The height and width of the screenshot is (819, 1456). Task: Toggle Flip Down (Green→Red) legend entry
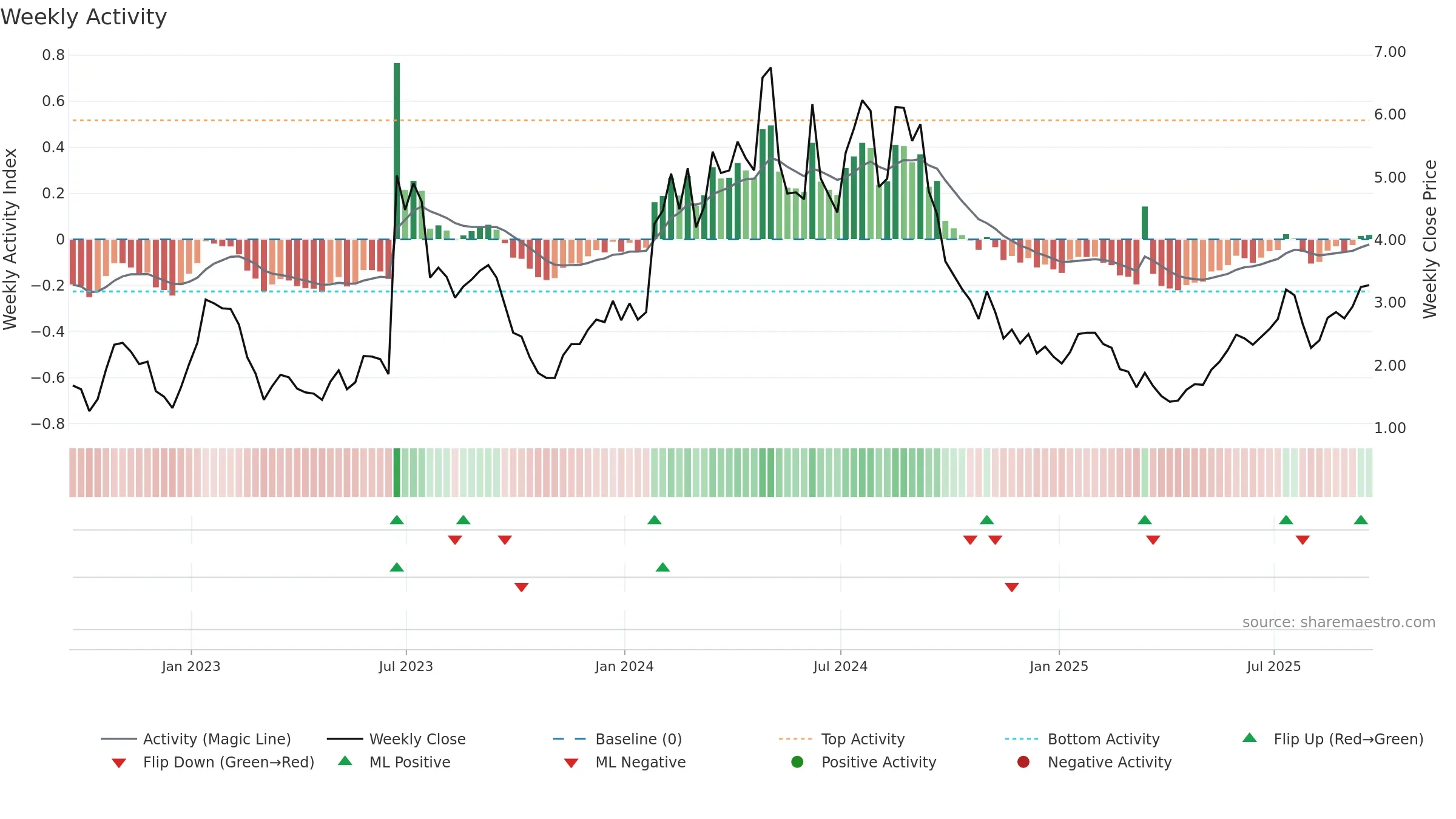click(213, 762)
